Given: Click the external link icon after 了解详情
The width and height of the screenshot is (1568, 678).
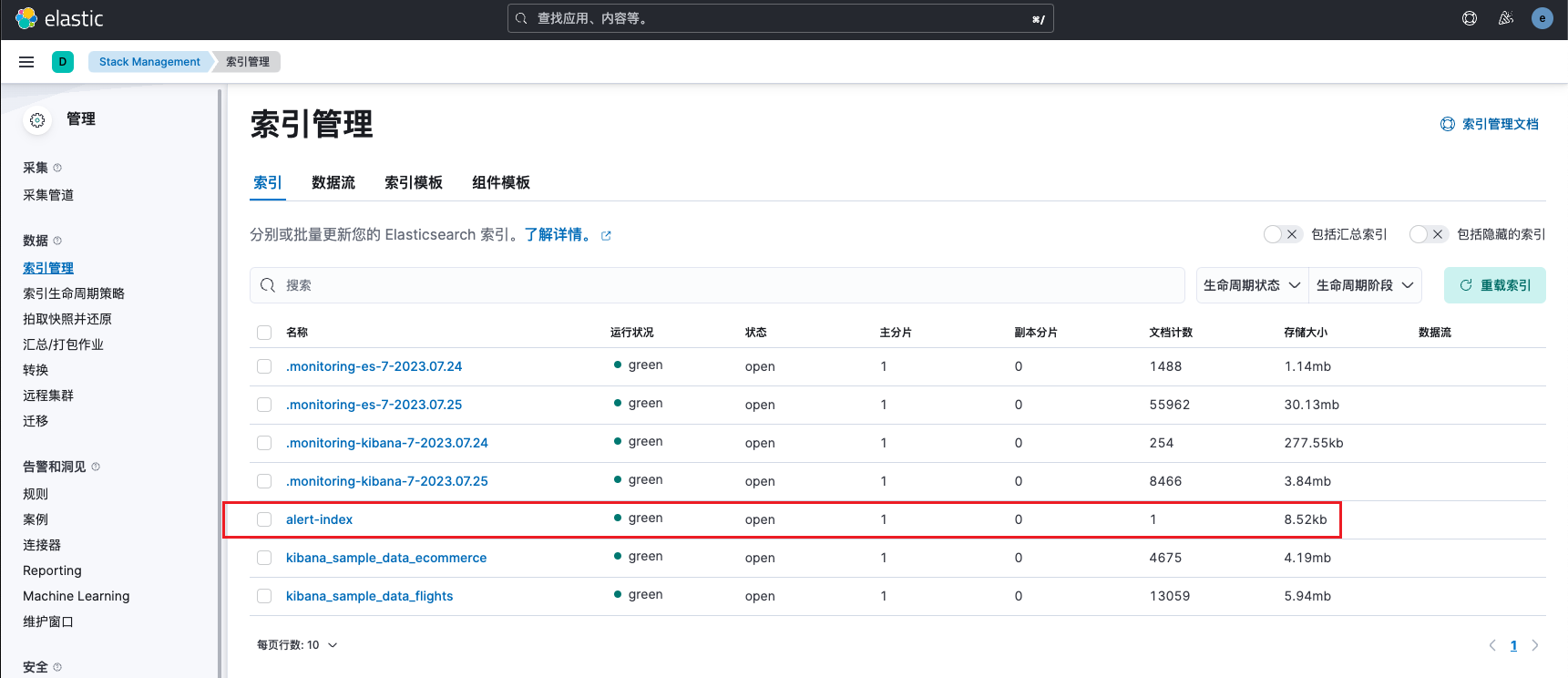Looking at the screenshot, I should 606,236.
